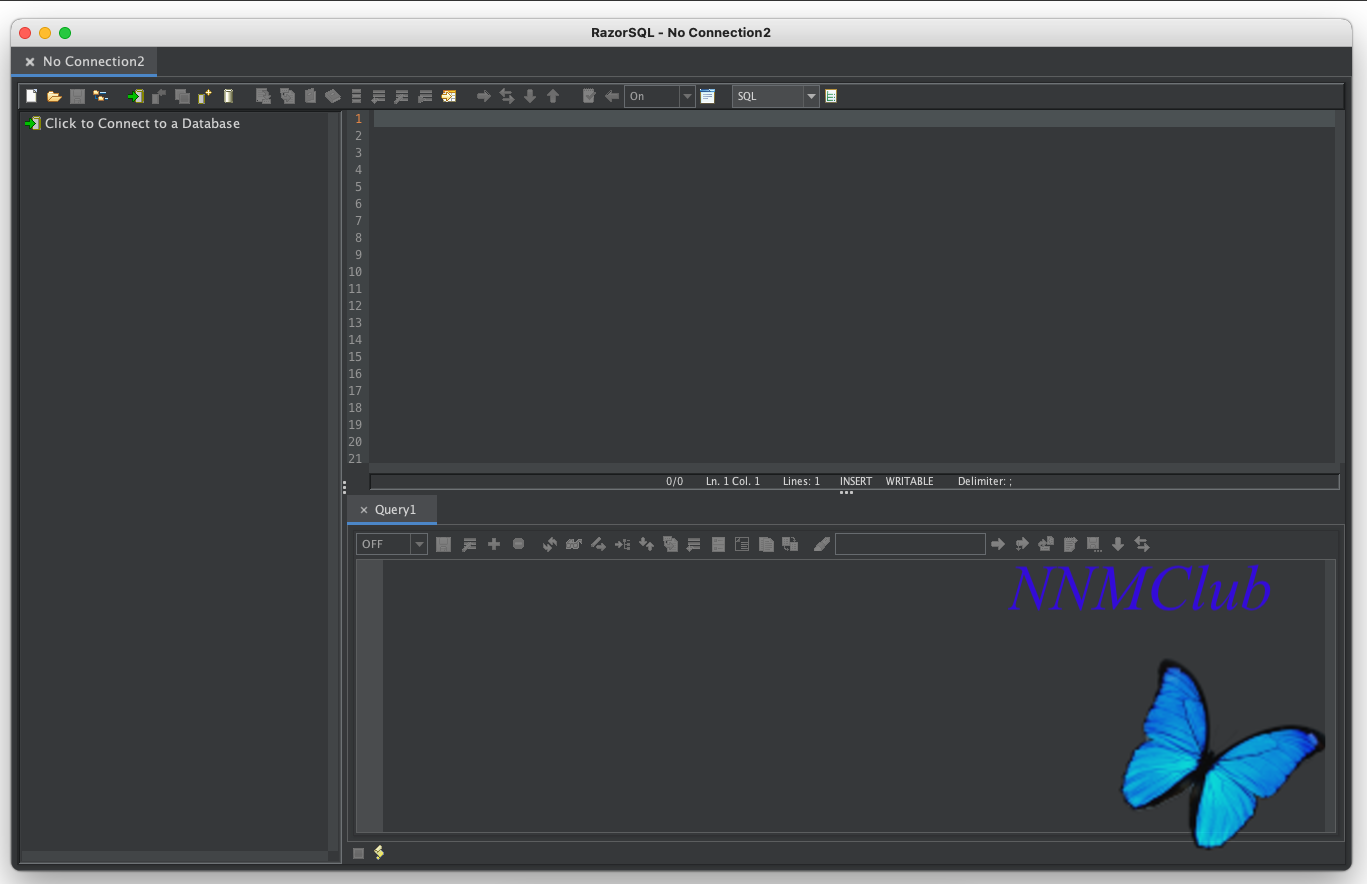The height and width of the screenshot is (884, 1367).
Task: Click the right-arrow Execute icon in top toolbar
Action: [484, 96]
